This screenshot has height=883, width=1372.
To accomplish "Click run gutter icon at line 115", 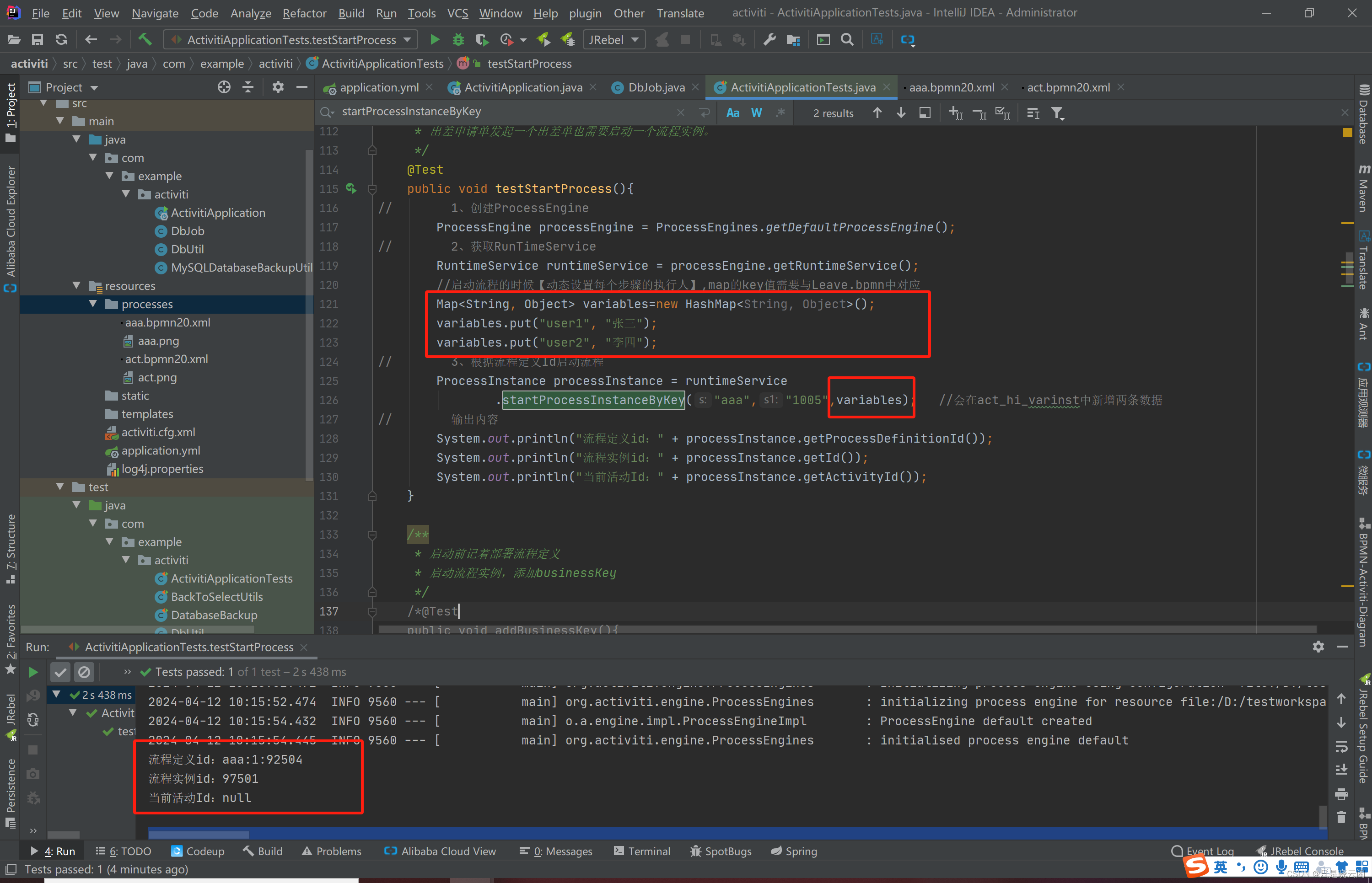I will [x=351, y=188].
